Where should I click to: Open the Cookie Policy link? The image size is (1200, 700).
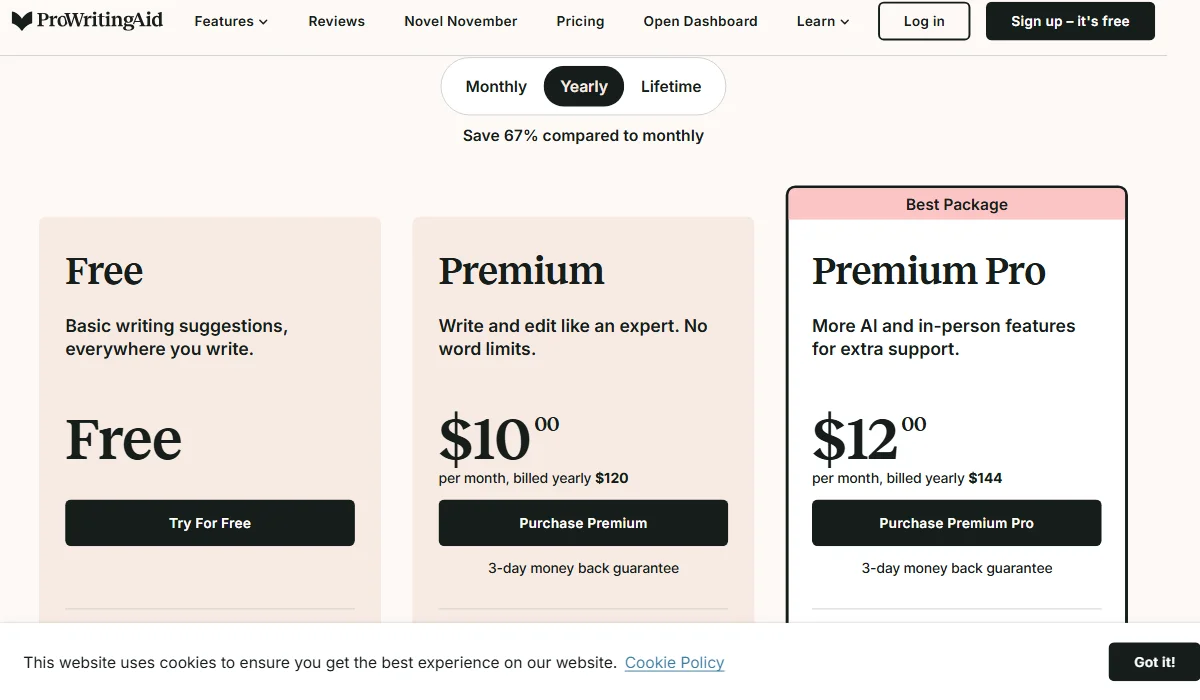[674, 662]
